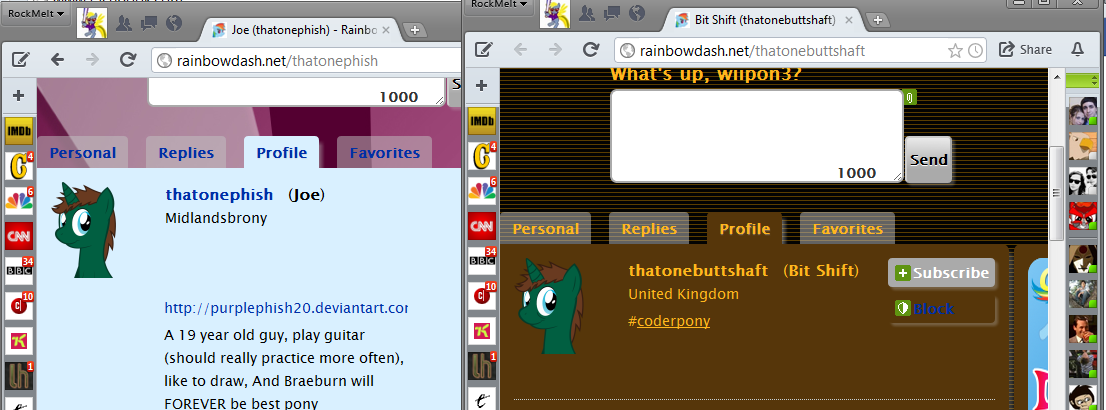Open the Lifehacker lh app in left window sidebar
Screen dimensions: 1106x410
pyautogui.click(x=18, y=375)
